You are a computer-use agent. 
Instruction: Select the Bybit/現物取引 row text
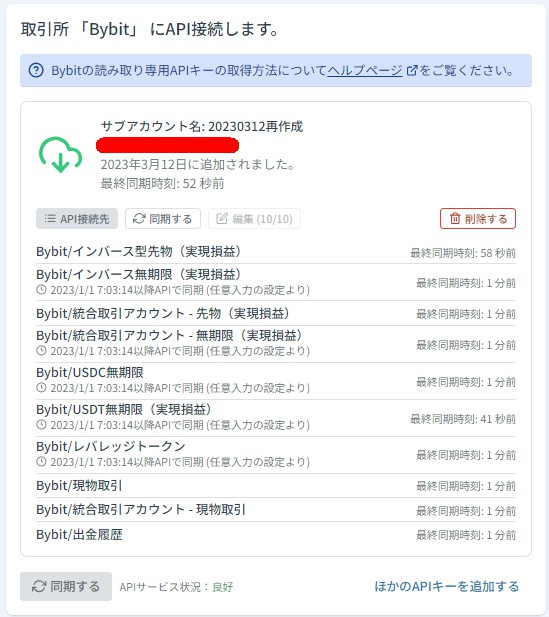(x=79, y=486)
